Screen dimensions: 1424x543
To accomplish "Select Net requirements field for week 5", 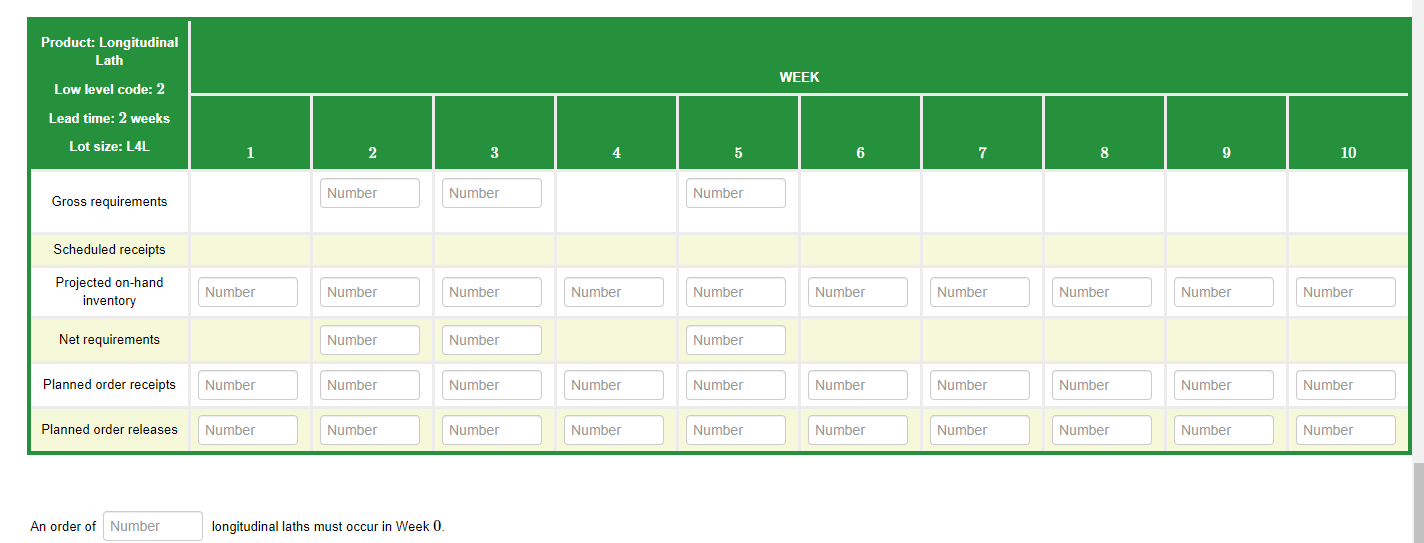I will [736, 340].
